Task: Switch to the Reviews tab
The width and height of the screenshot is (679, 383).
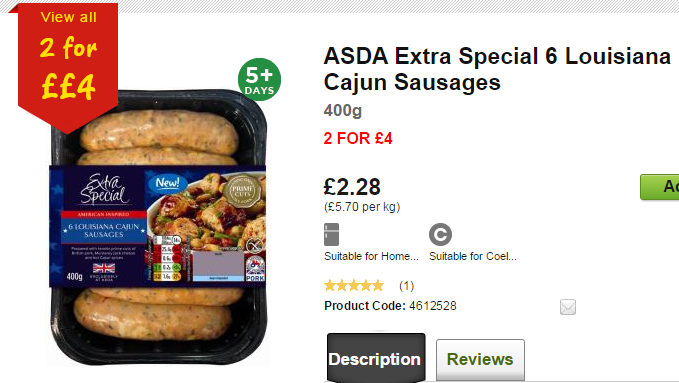Action: coord(480,360)
